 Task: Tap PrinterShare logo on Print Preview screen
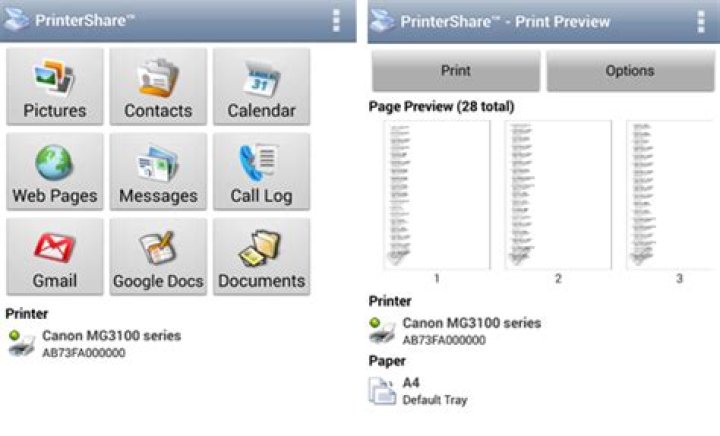click(x=382, y=21)
